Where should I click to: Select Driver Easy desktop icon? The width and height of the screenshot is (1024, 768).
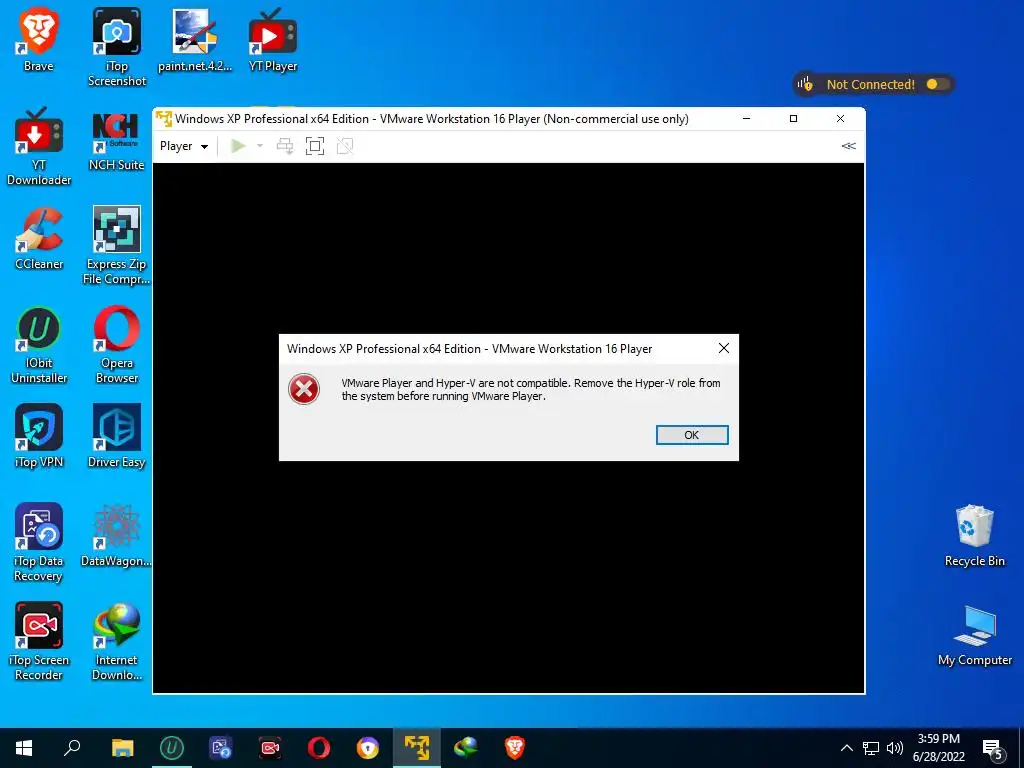pyautogui.click(x=116, y=436)
